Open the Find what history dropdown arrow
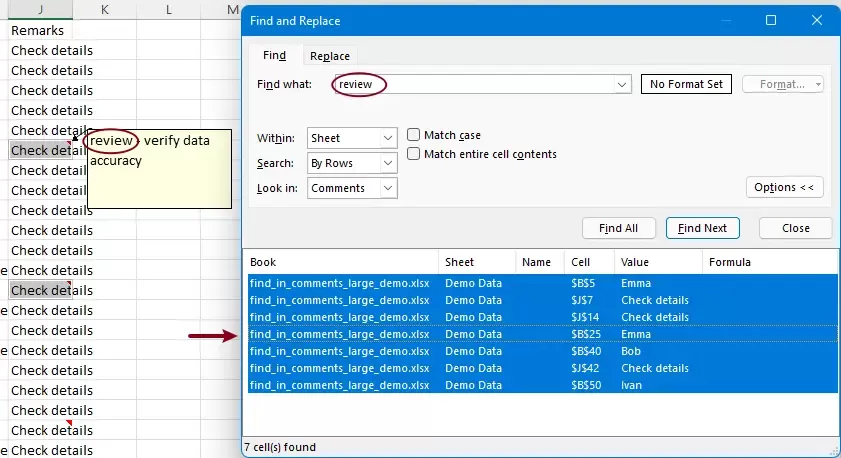 [622, 84]
